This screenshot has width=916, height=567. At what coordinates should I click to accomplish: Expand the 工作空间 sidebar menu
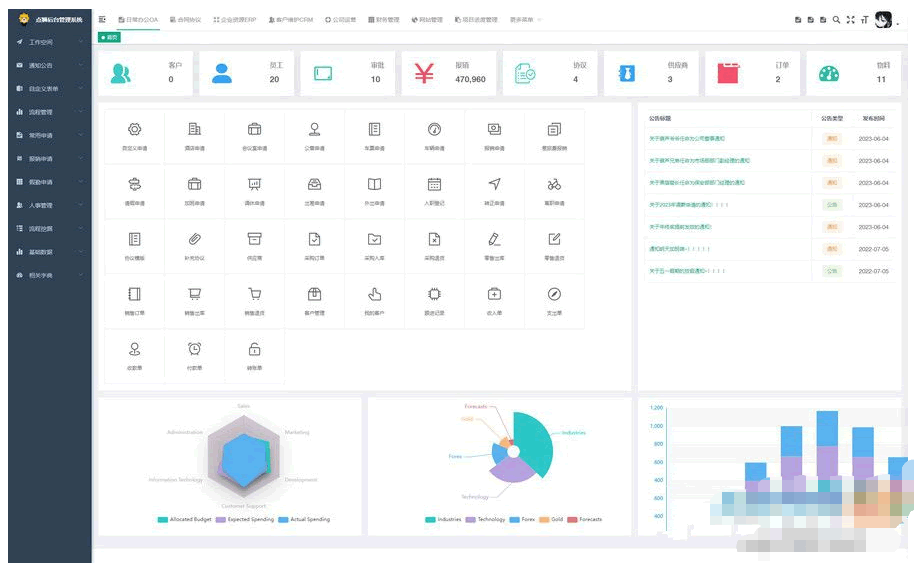[x=42, y=43]
